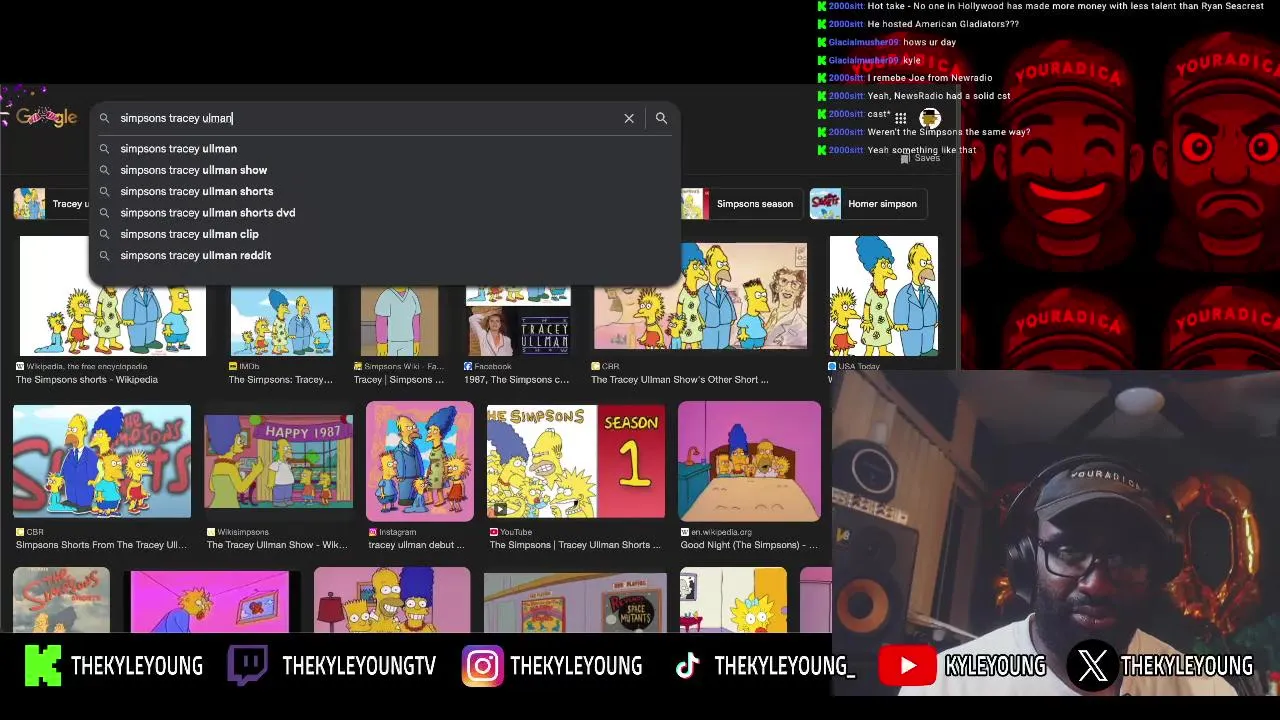
Task: Open the Saves link
Action: [x=921, y=158]
